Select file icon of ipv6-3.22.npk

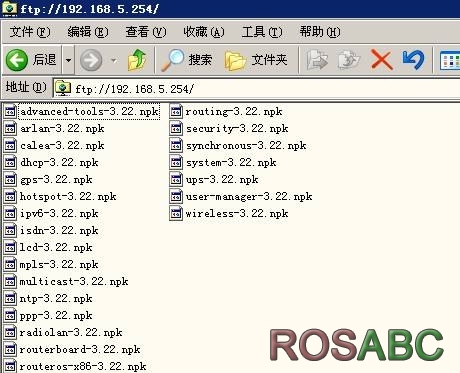tap(10, 213)
